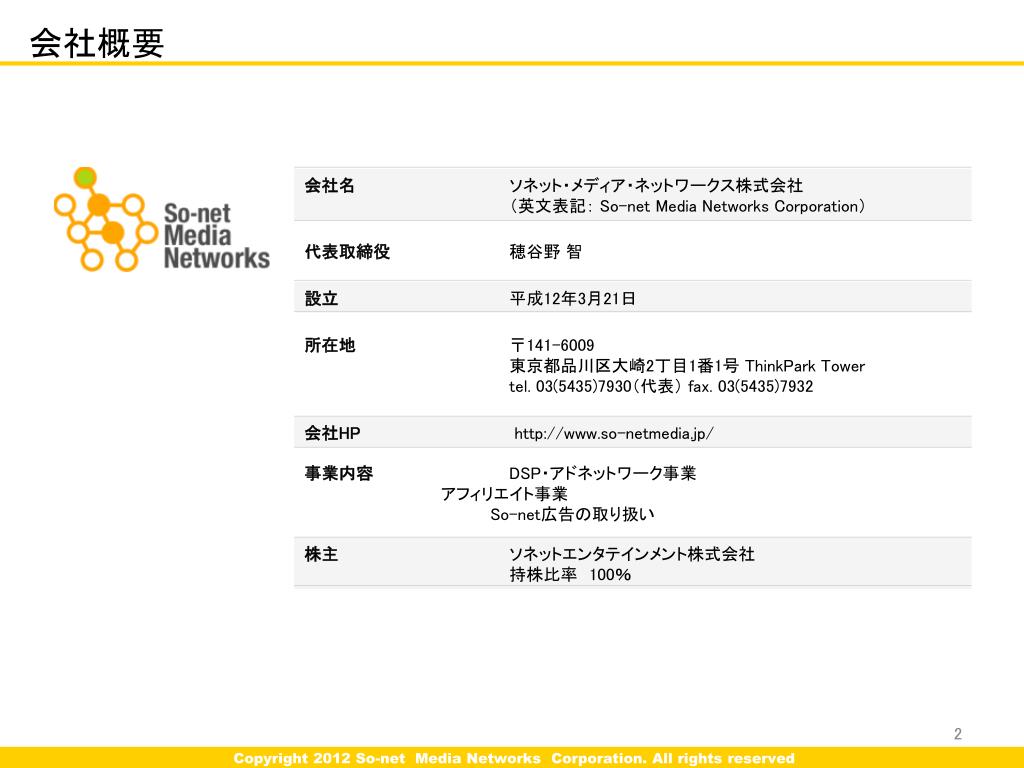Select postal code 〒141-6009

[552, 345]
